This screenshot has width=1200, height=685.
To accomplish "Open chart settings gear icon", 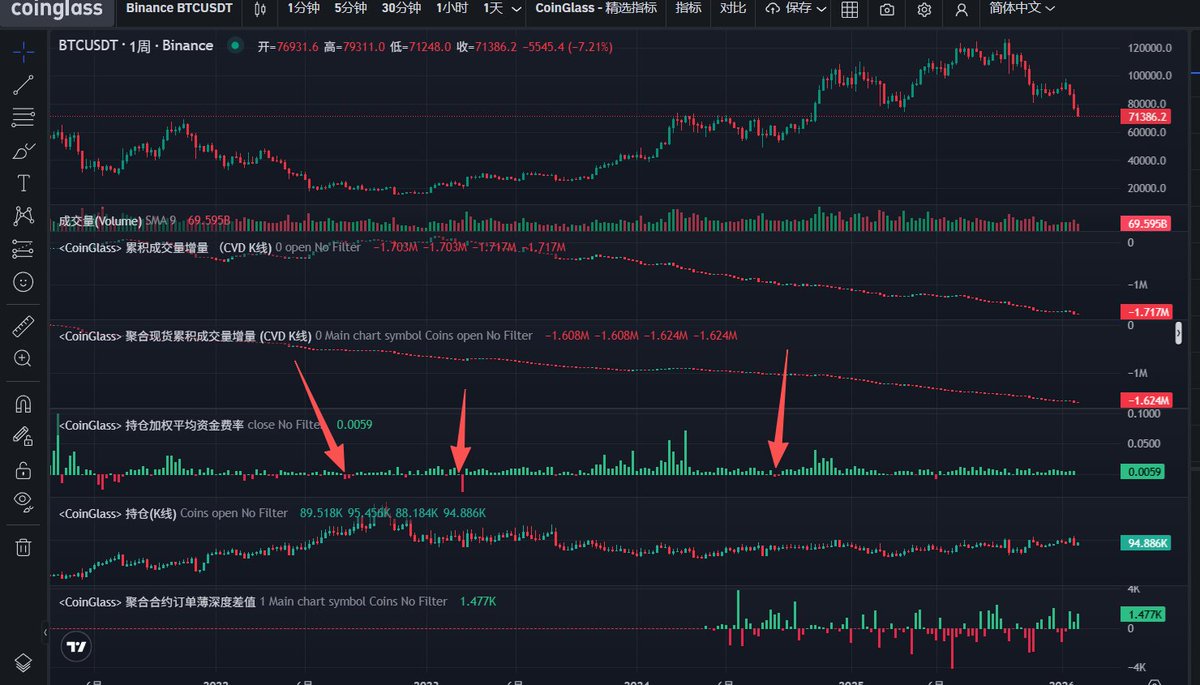I will pyautogui.click(x=924, y=9).
